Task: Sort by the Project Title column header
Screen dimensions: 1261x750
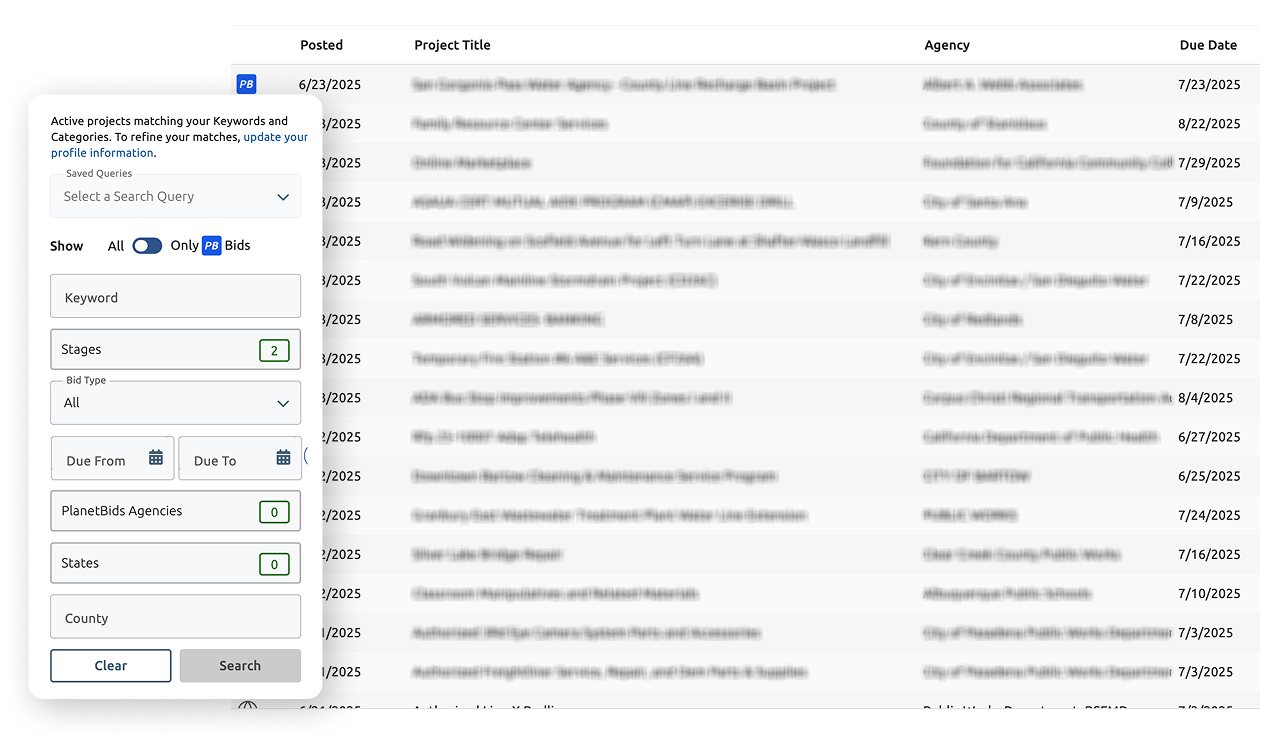Action: 452,45
